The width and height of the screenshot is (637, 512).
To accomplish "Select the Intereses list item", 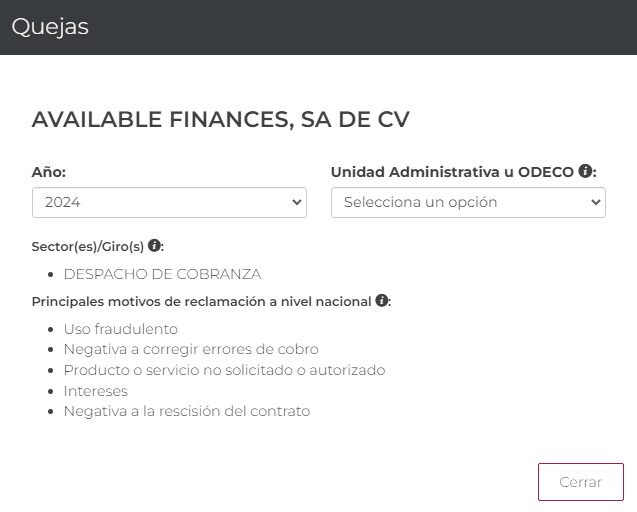I will tap(96, 391).
